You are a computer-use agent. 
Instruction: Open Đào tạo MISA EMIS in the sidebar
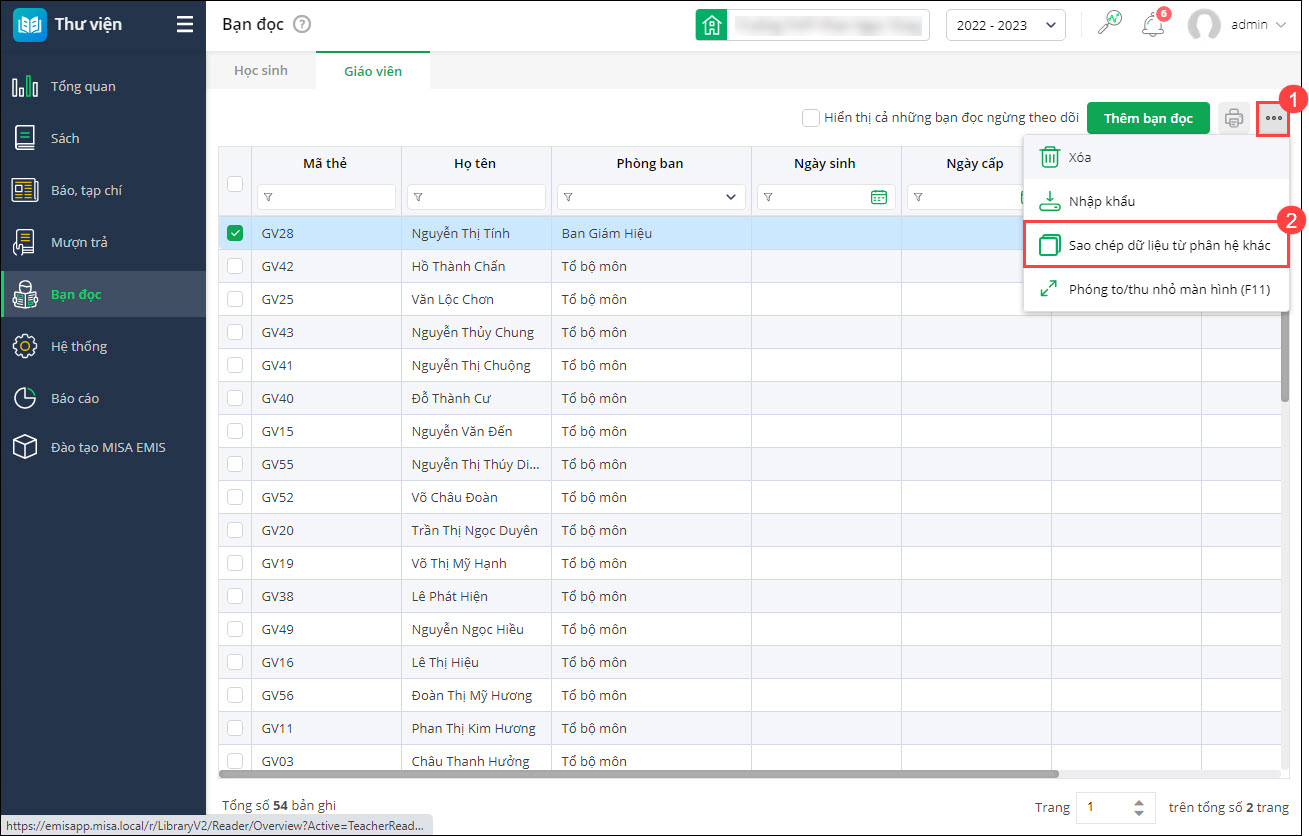(103, 447)
